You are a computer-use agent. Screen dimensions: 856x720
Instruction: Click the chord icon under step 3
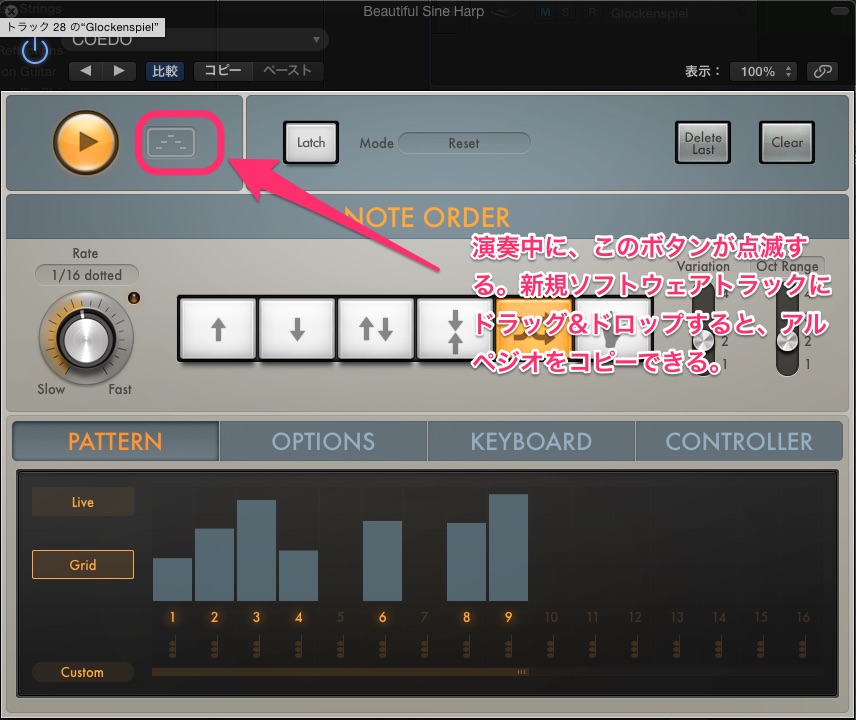(257, 647)
